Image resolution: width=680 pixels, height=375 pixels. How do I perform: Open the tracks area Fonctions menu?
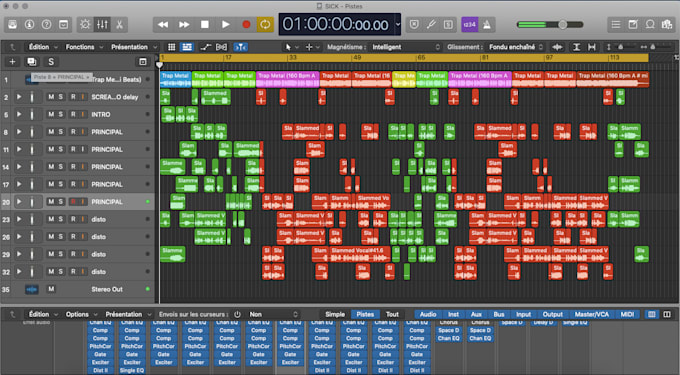click(x=84, y=47)
